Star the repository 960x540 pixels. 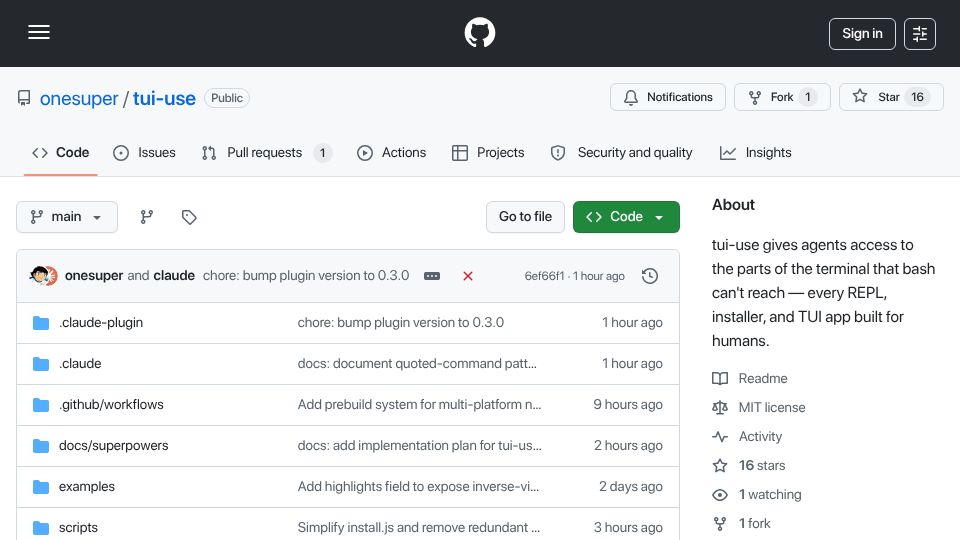pos(891,97)
